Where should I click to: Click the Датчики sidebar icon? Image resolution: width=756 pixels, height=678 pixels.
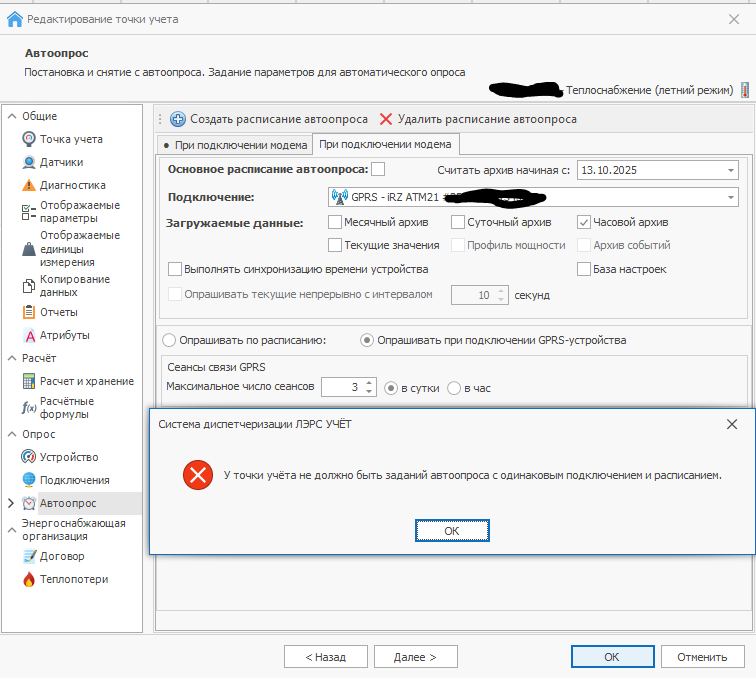[30, 162]
